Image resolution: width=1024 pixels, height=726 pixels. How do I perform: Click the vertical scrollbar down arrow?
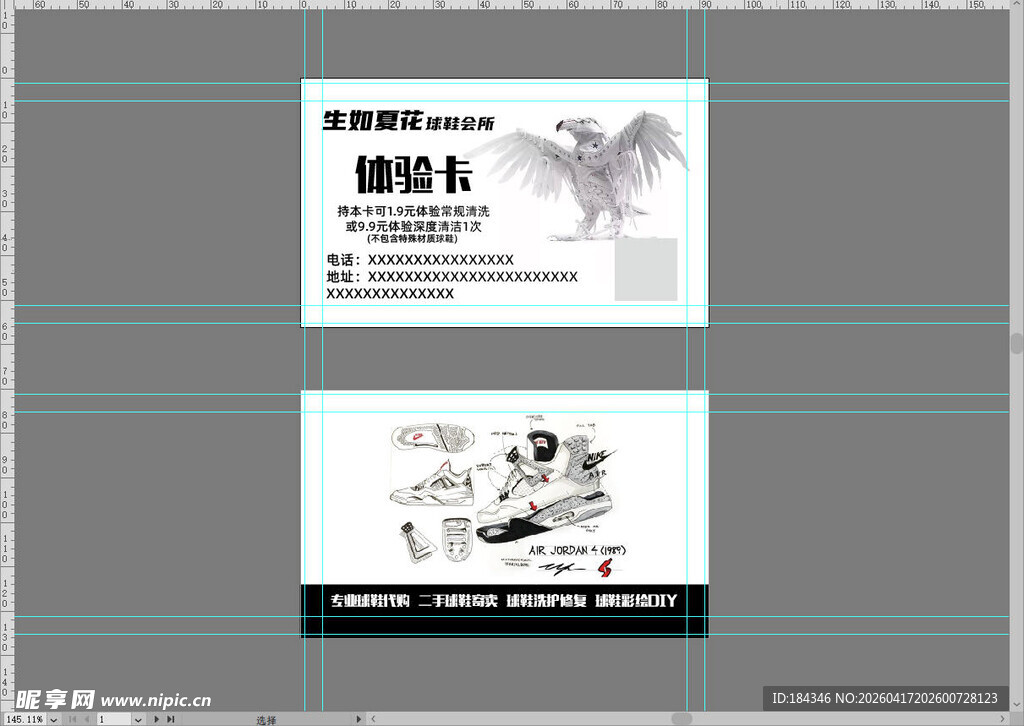1017,705
